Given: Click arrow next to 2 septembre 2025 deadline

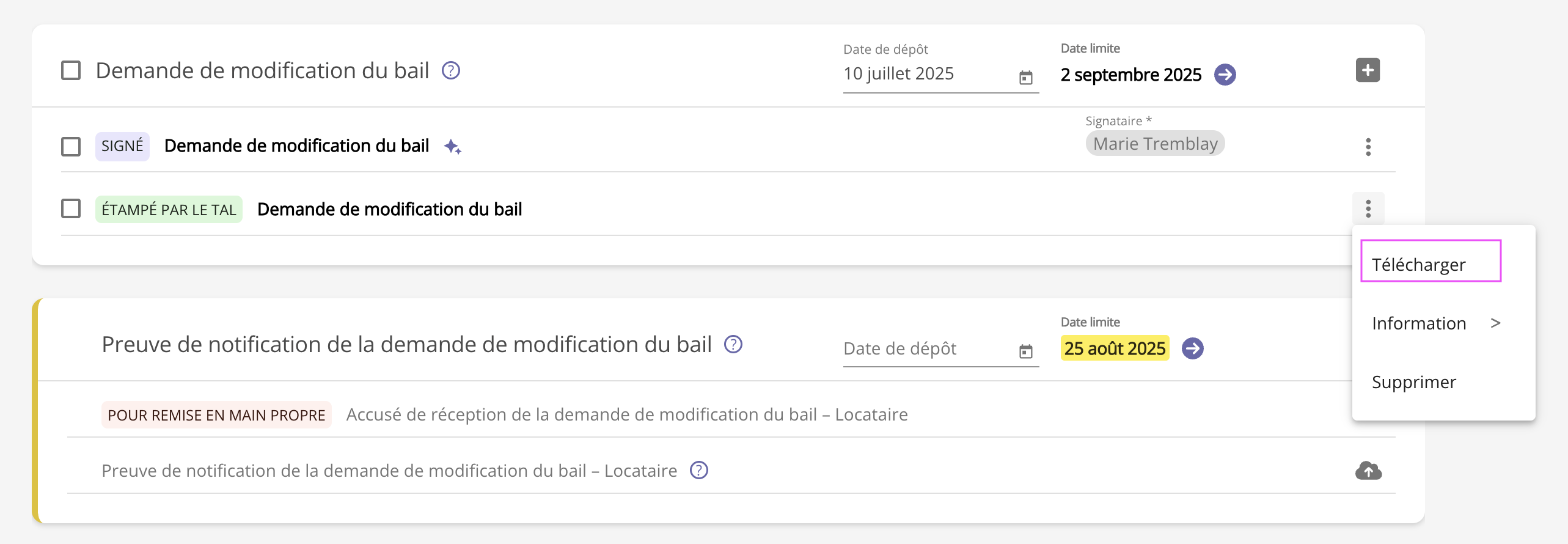Looking at the screenshot, I should [x=1225, y=75].
